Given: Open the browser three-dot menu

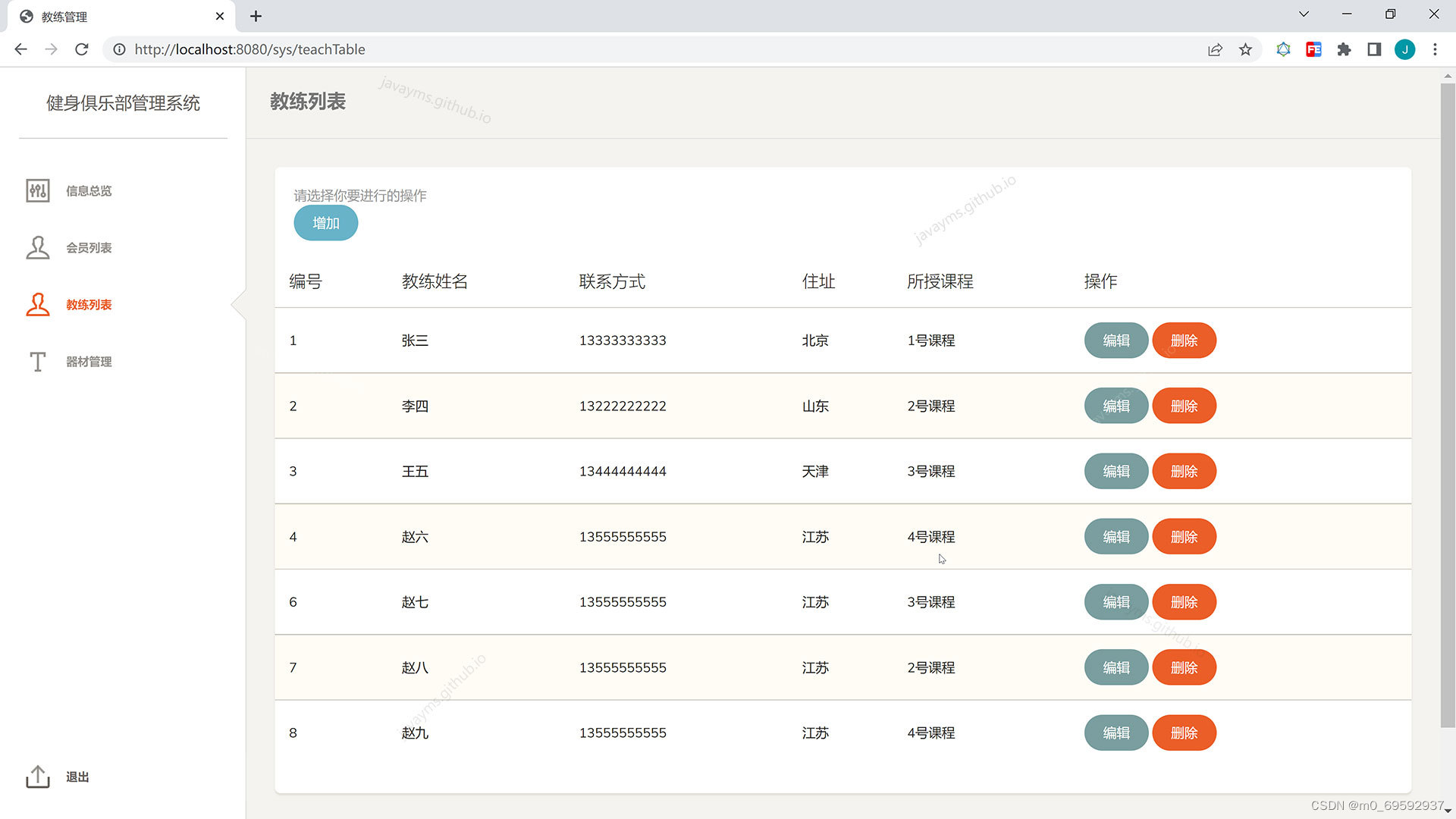Looking at the screenshot, I should point(1435,49).
